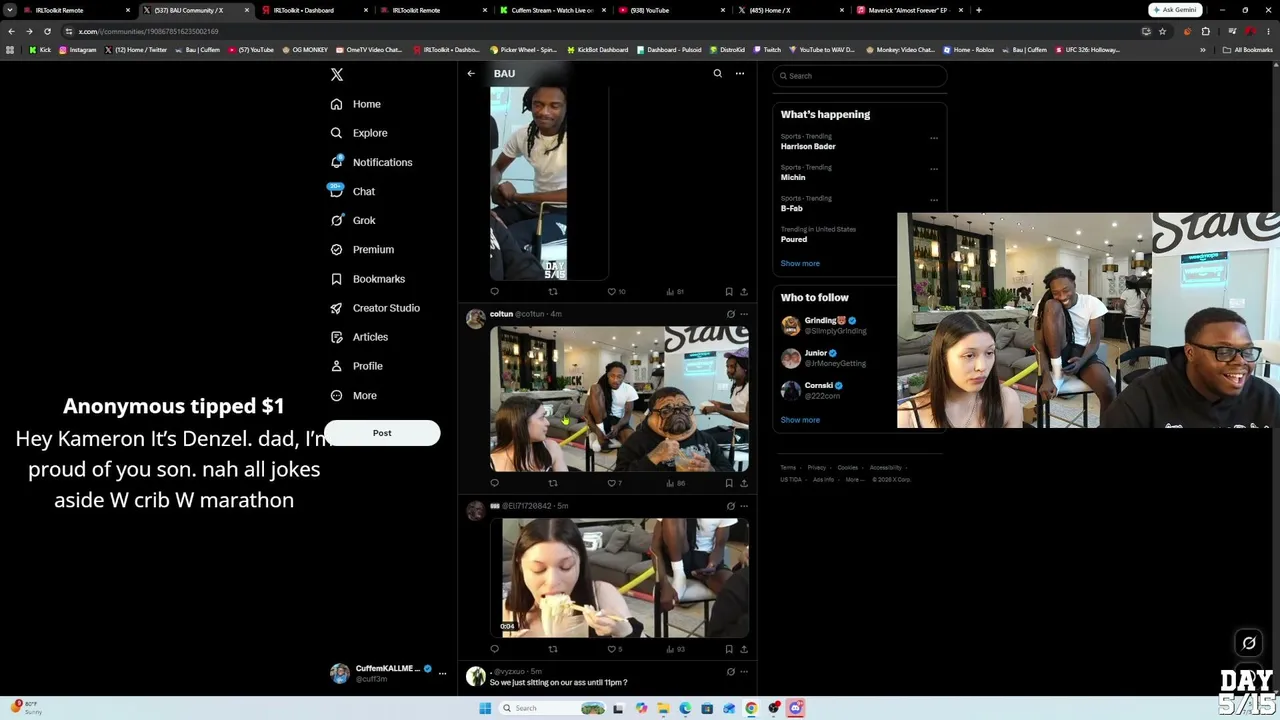Open Grok actions on the coltun post

coord(730,314)
